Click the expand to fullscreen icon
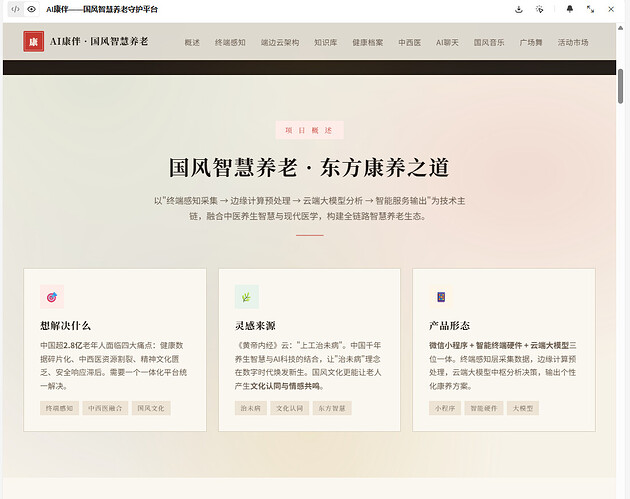The image size is (630, 499). click(590, 9)
